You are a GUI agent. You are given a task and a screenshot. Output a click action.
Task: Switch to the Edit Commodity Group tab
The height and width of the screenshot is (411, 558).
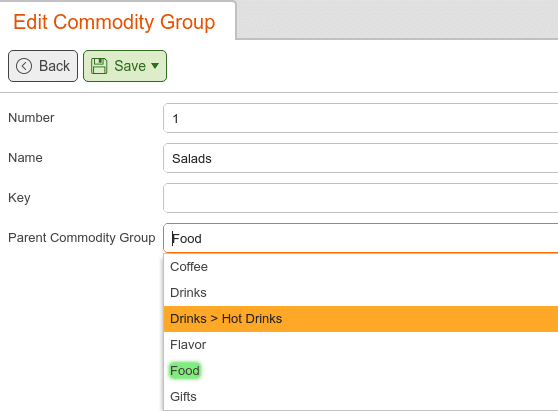(x=114, y=22)
